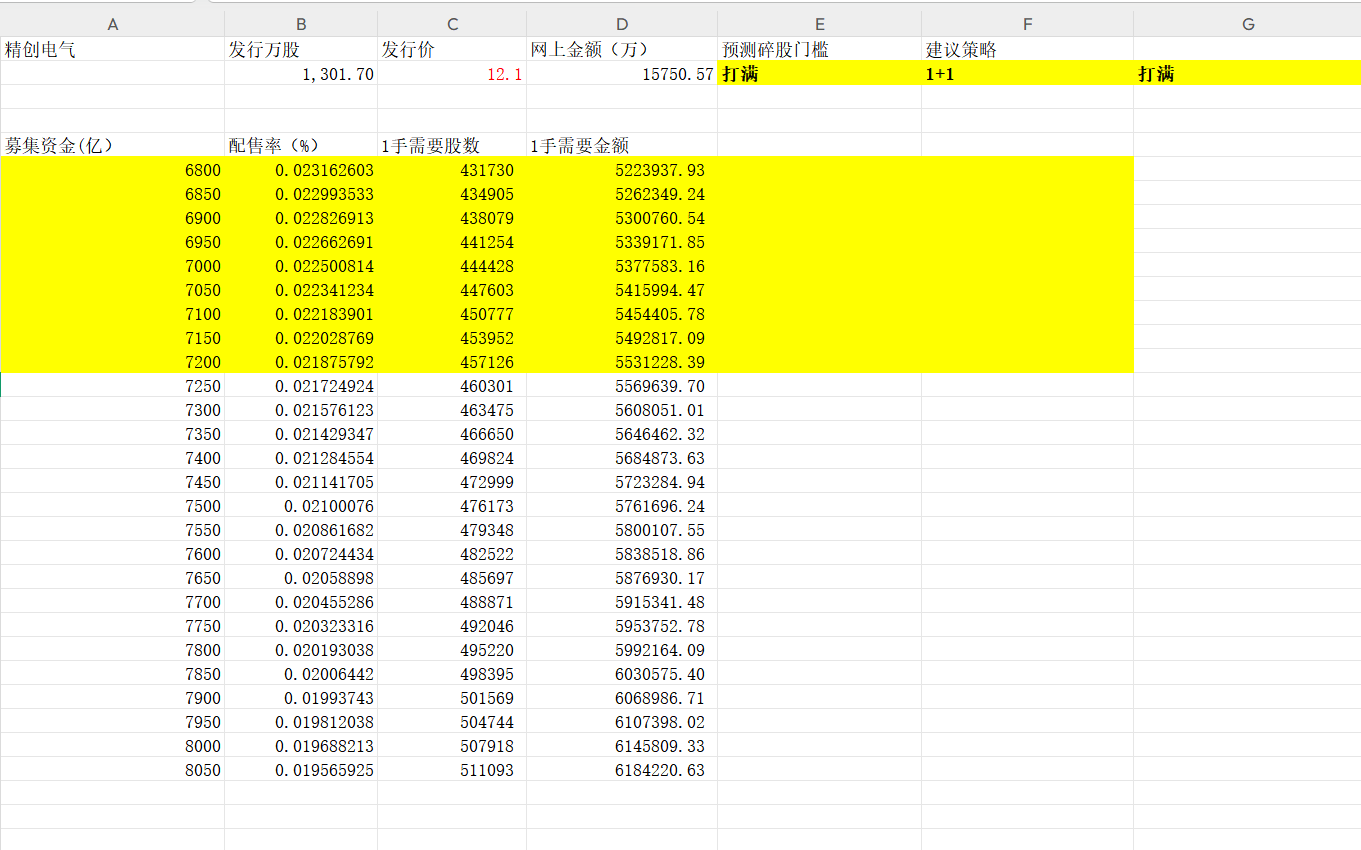
Task: Select the cell with 453952
Action: [x=452, y=338]
